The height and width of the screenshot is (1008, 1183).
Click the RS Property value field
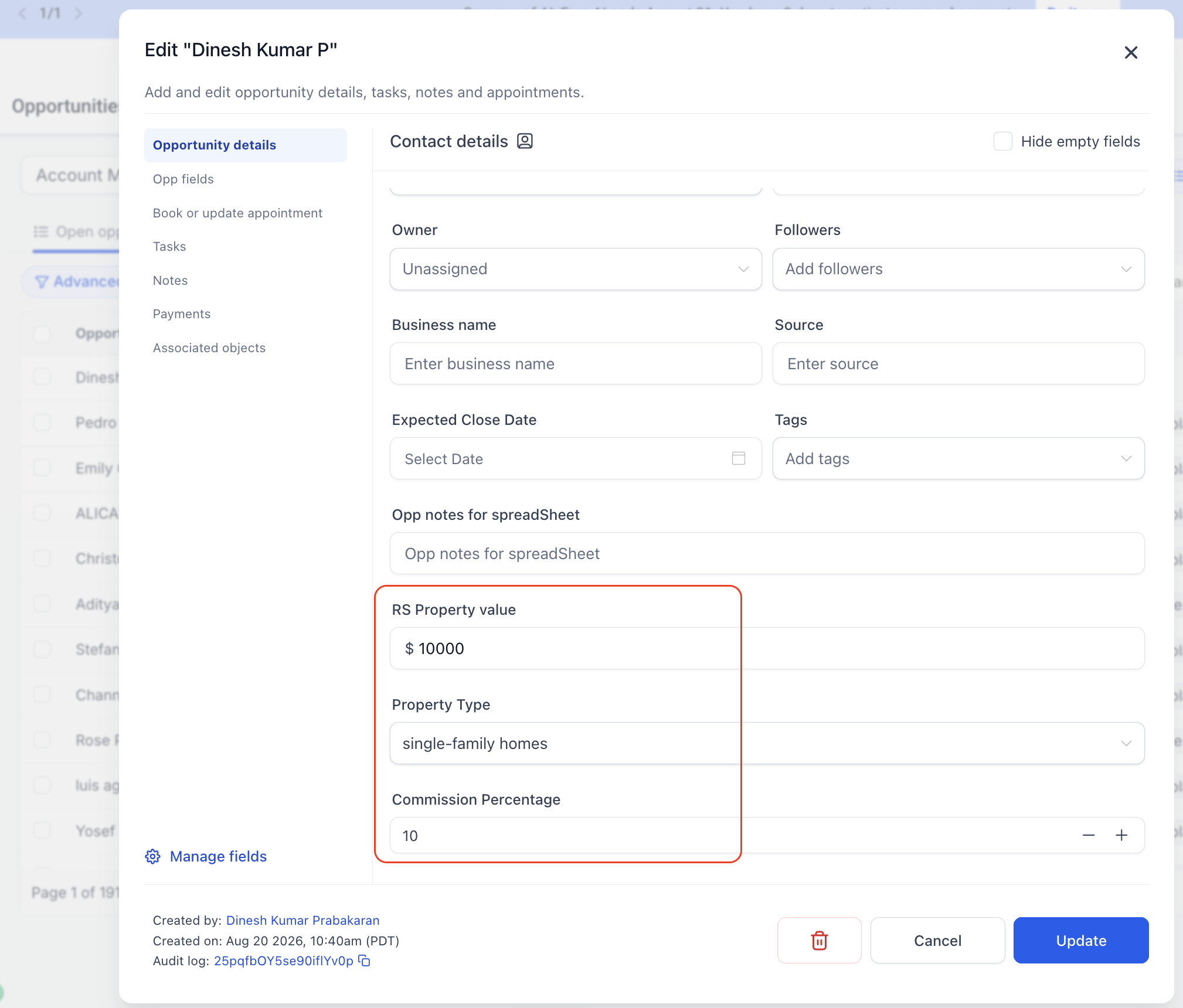[767, 648]
